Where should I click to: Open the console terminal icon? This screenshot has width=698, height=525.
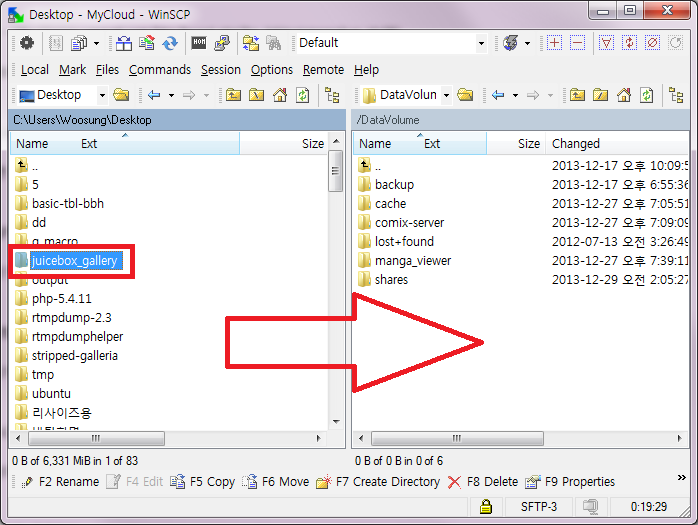(x=199, y=43)
